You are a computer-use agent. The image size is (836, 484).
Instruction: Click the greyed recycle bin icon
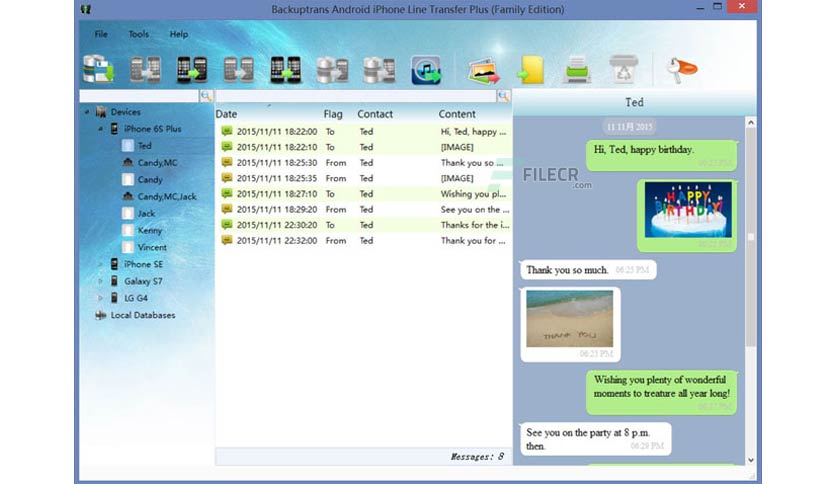point(623,69)
